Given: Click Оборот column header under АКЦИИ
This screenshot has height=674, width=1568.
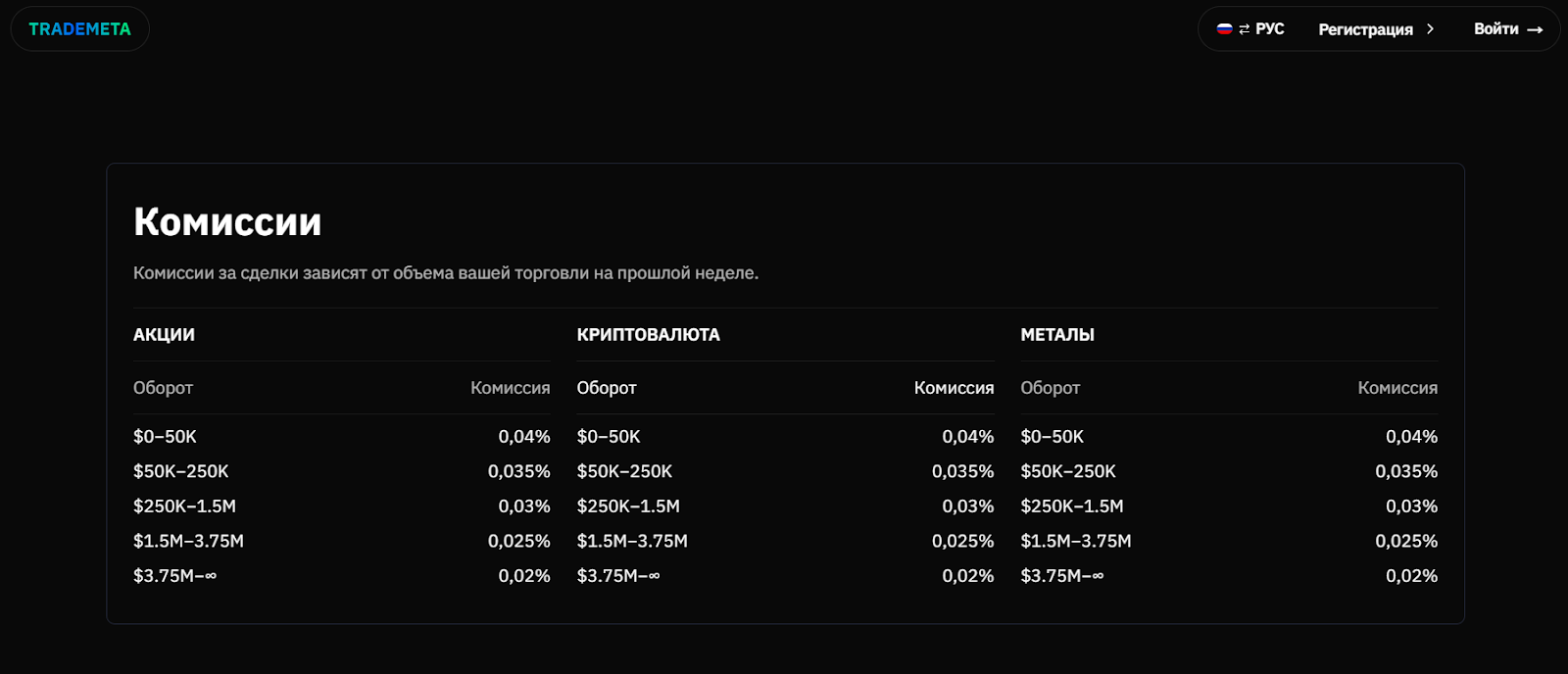Looking at the screenshot, I should (163, 388).
